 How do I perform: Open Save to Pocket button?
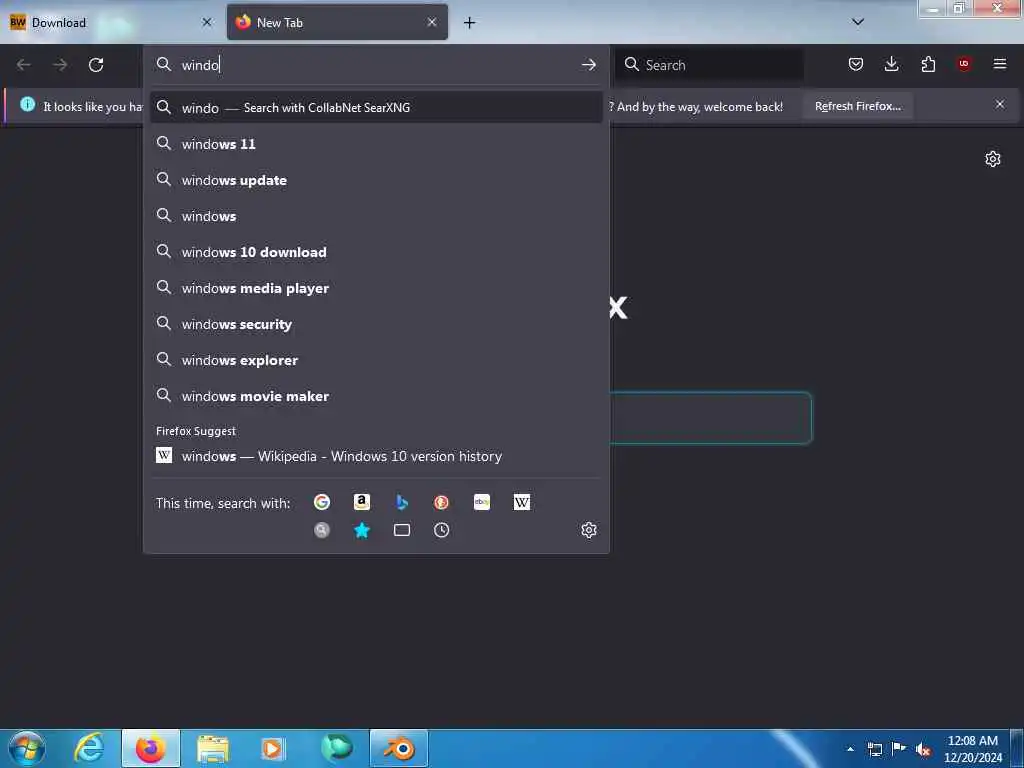856,64
